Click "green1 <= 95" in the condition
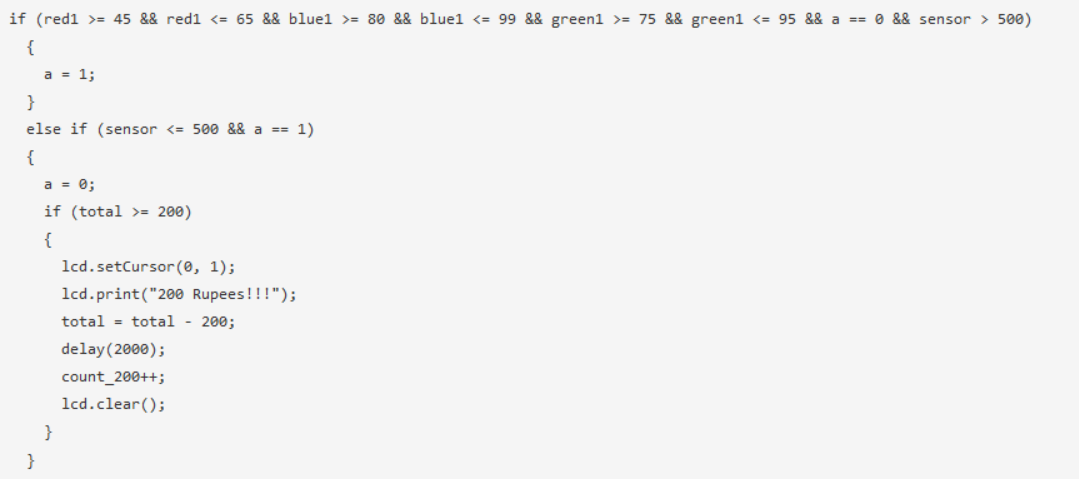 (x=742, y=21)
